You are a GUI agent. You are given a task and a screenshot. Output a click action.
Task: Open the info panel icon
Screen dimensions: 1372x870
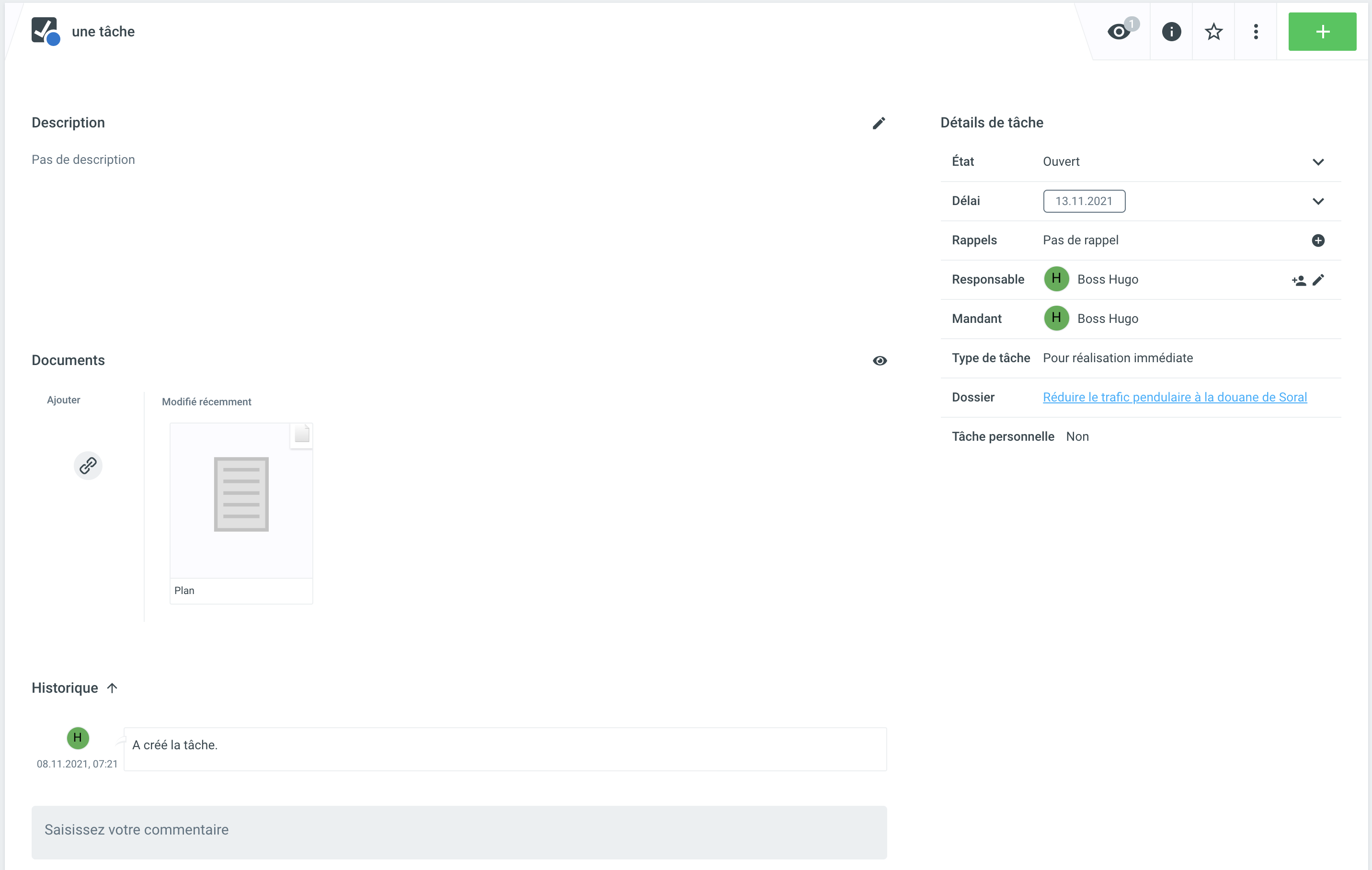pyautogui.click(x=1171, y=31)
